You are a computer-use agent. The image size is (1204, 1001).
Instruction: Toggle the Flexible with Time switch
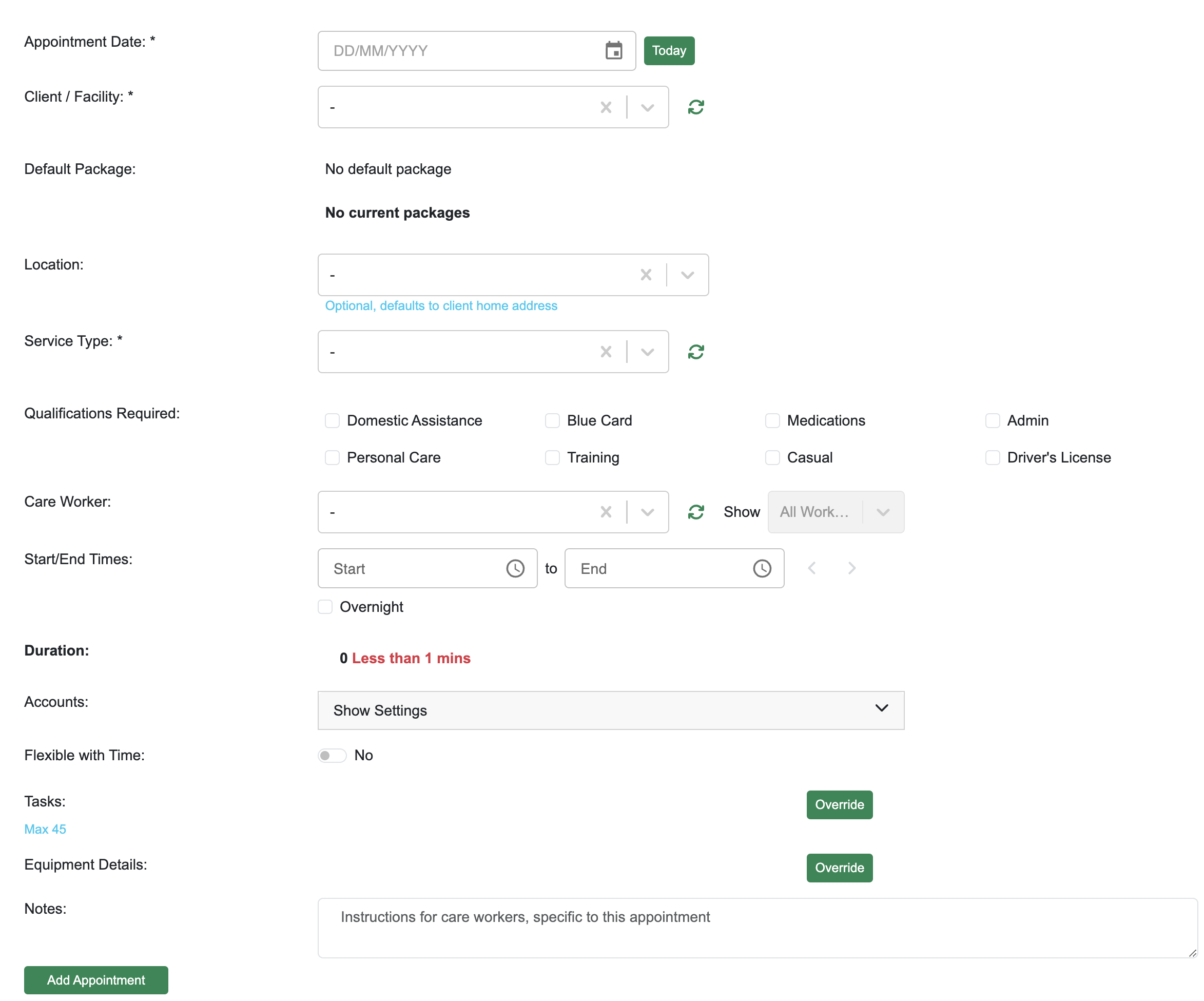click(x=332, y=755)
